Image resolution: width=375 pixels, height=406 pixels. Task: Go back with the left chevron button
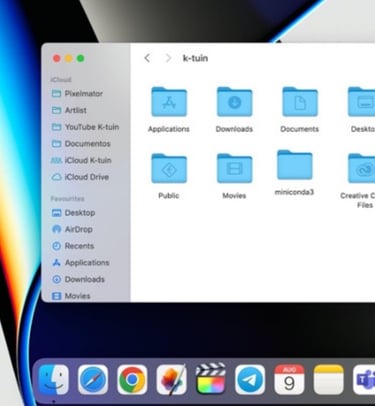pyautogui.click(x=147, y=58)
